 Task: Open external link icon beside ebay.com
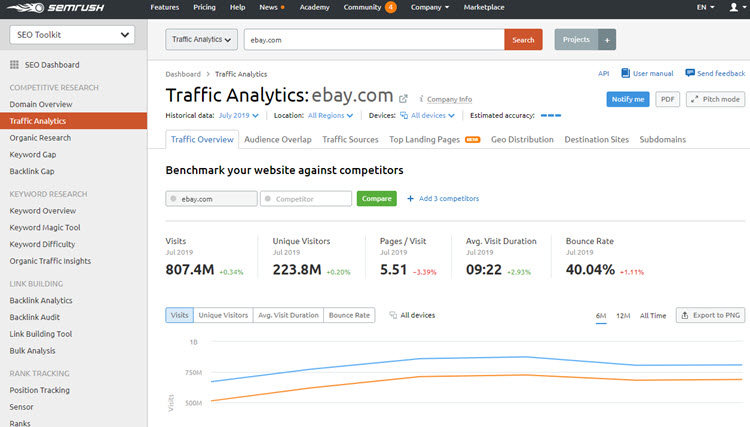point(403,98)
